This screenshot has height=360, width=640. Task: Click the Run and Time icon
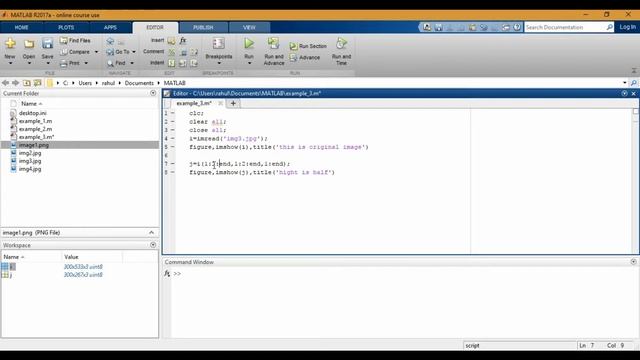click(341, 43)
